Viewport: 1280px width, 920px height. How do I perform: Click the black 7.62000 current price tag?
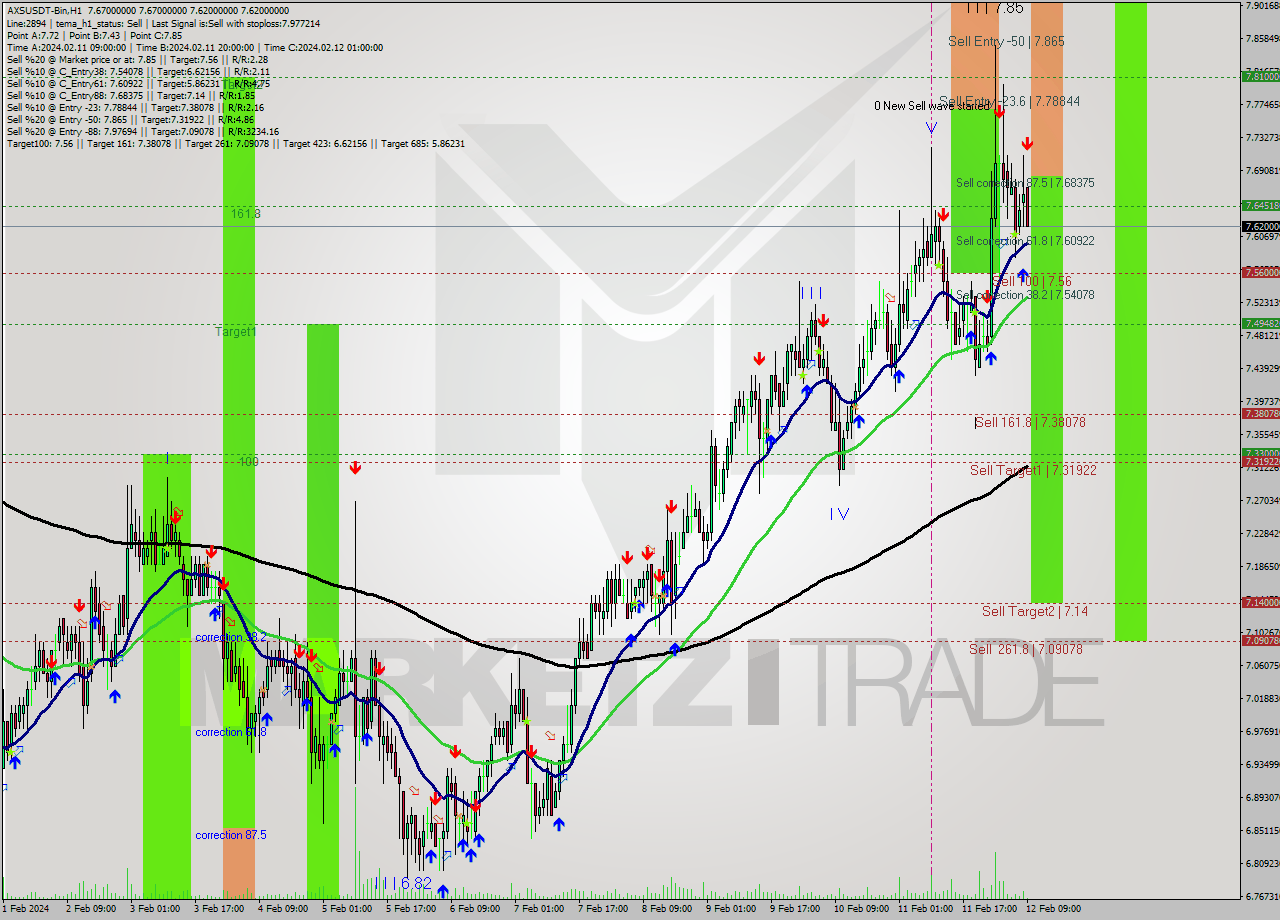pyautogui.click(x=1260, y=227)
